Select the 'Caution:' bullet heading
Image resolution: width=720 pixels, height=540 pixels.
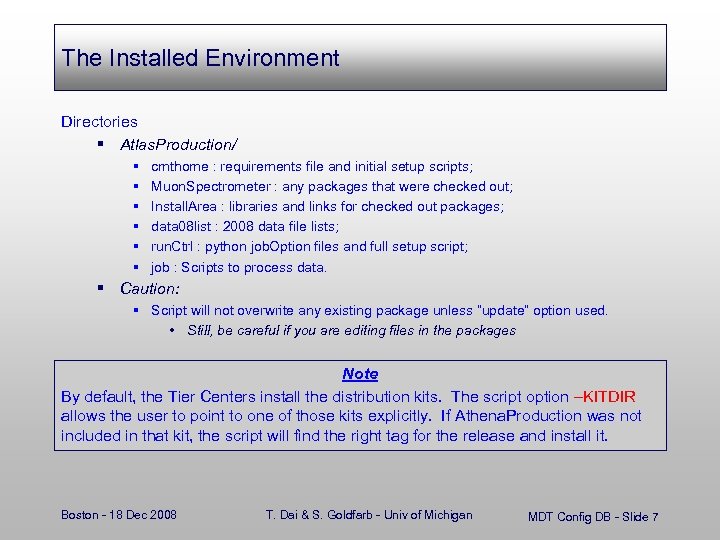click(x=150, y=288)
